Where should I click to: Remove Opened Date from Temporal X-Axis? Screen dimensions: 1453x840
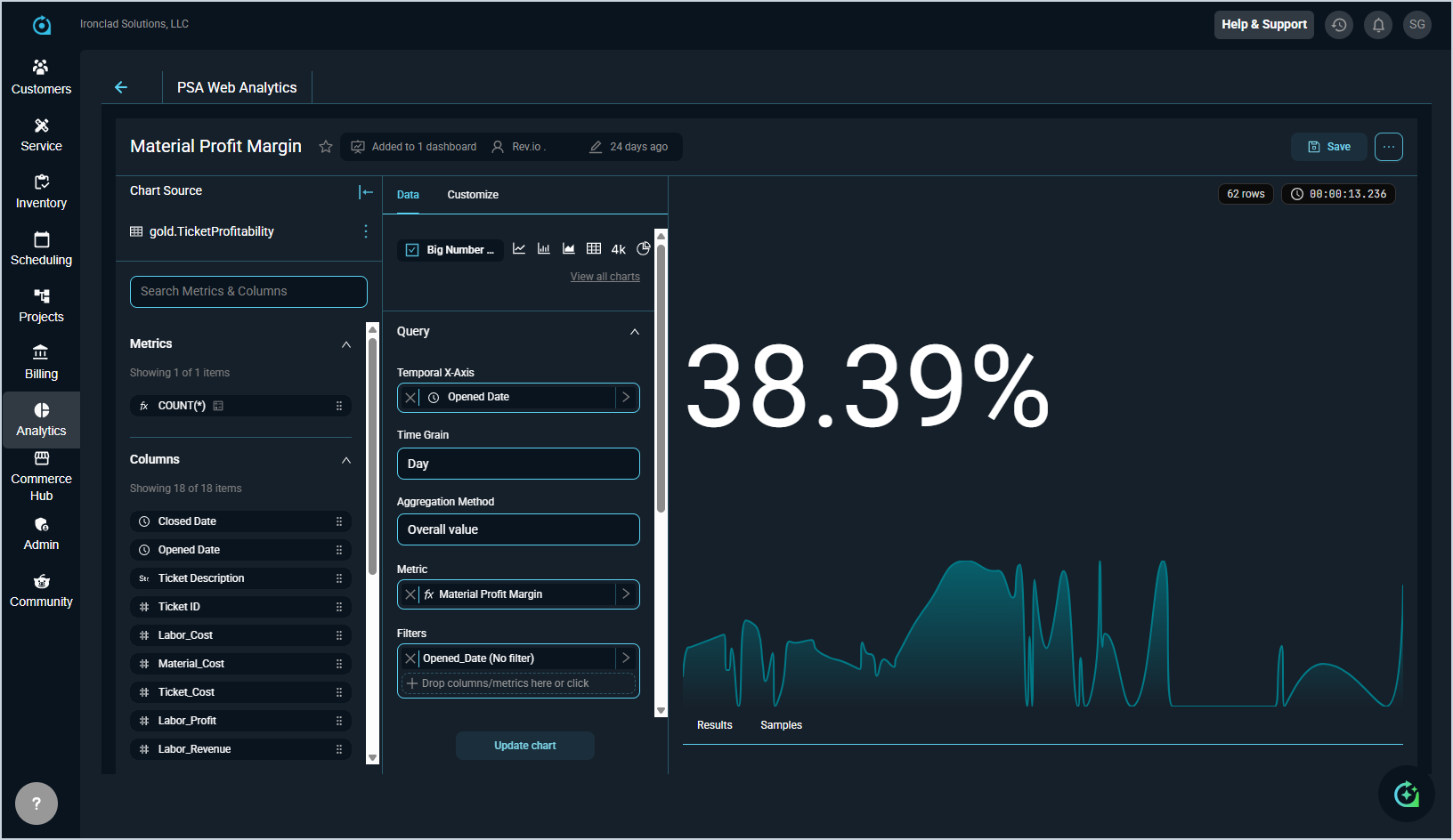(410, 398)
